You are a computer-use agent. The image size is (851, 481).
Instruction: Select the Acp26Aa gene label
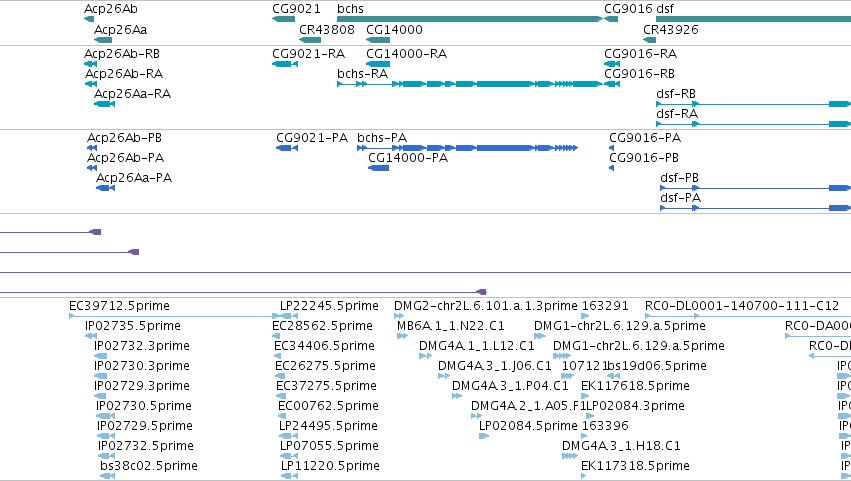(120, 29)
